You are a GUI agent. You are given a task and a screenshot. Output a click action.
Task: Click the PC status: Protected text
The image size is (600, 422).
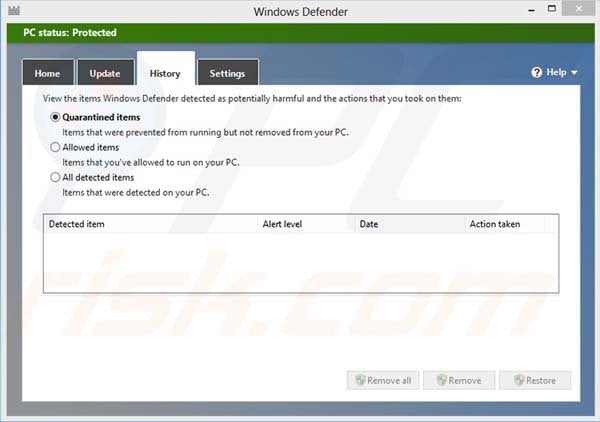tap(70, 33)
